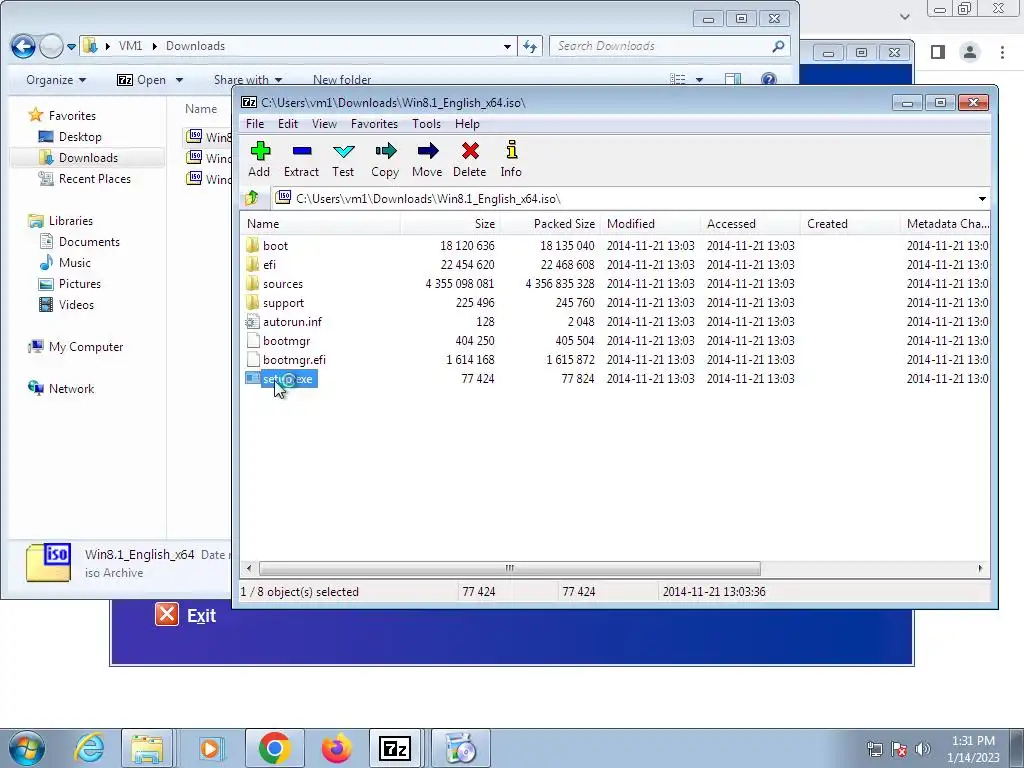
Task: Open the Organize dropdown in Explorer
Action: tap(56, 80)
